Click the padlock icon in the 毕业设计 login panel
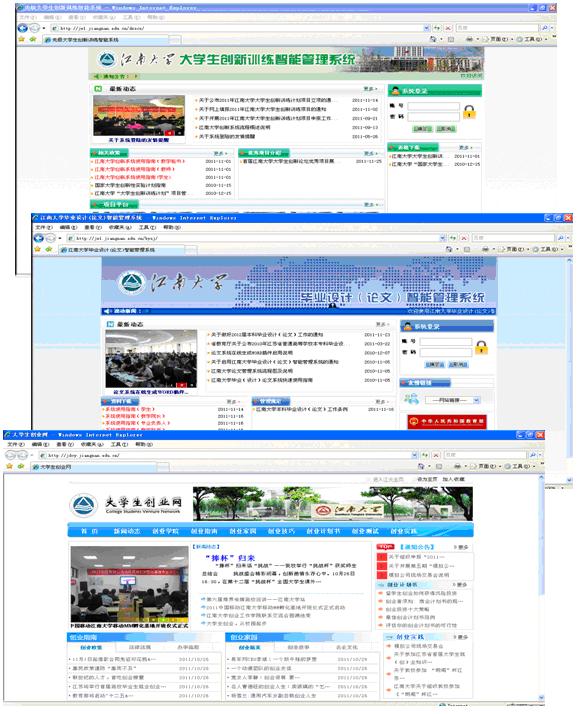 (481, 347)
